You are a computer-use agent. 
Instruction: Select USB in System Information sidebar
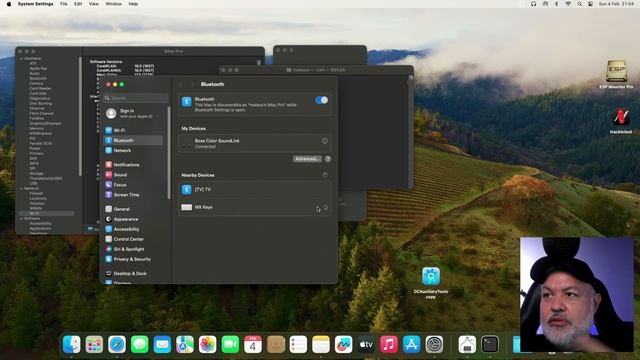click(33, 183)
